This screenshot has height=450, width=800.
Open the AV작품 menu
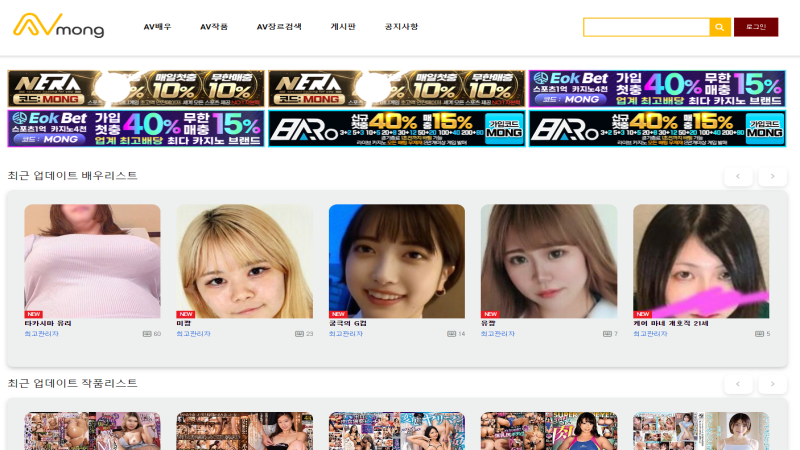tap(213, 27)
